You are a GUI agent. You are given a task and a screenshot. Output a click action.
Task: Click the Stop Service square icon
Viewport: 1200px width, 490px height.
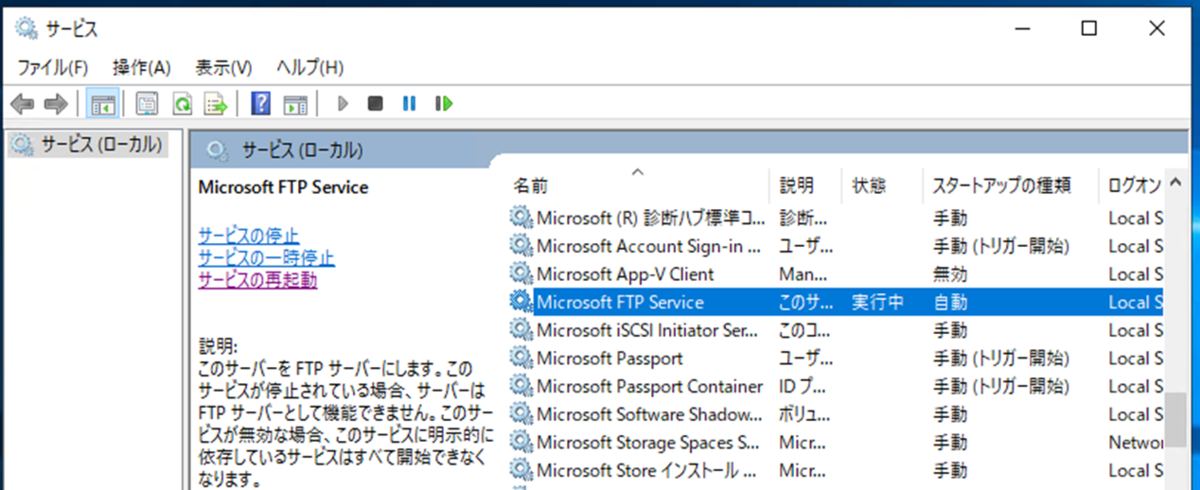point(375,103)
